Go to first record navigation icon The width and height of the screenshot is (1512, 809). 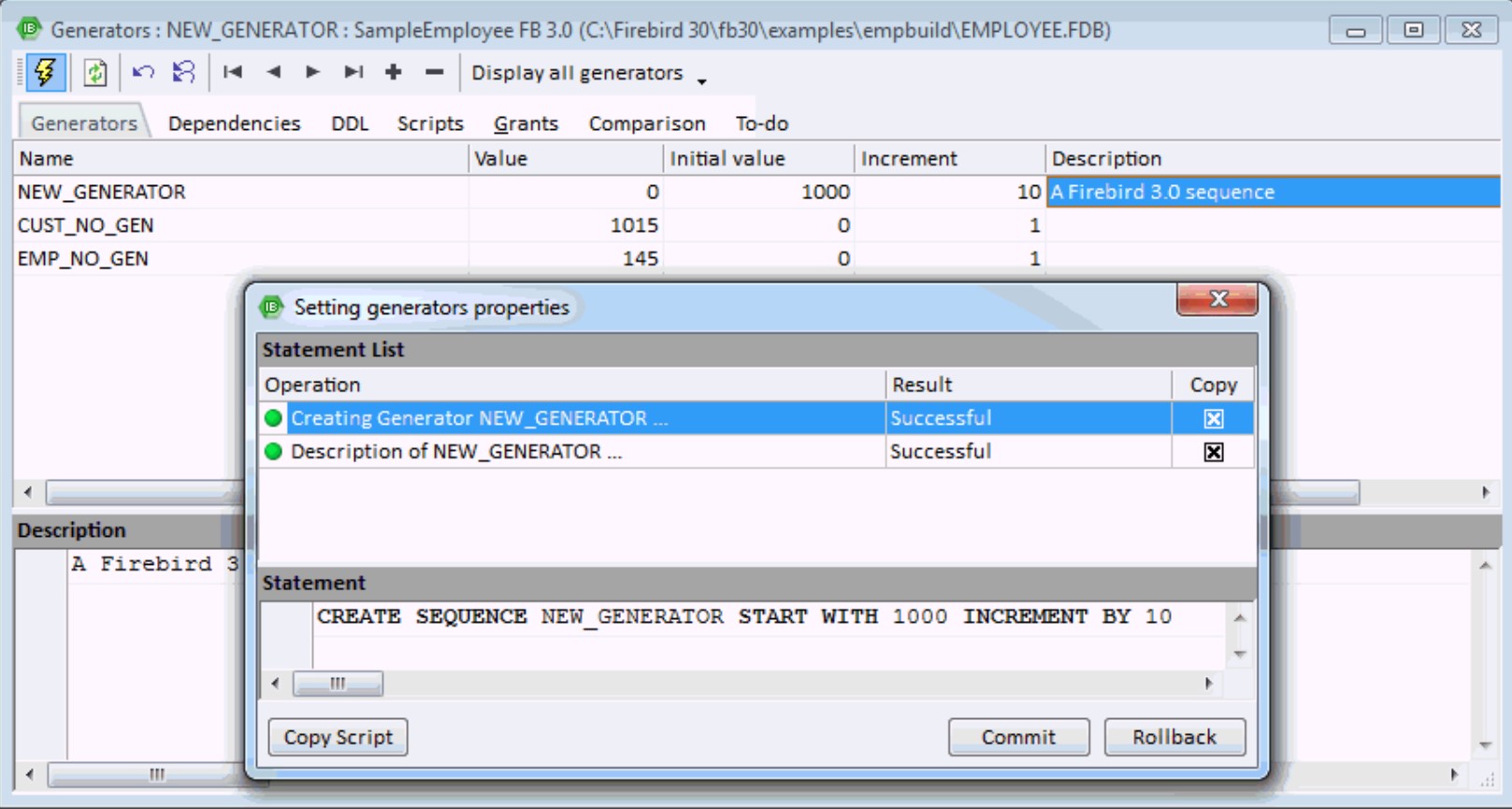(233, 73)
